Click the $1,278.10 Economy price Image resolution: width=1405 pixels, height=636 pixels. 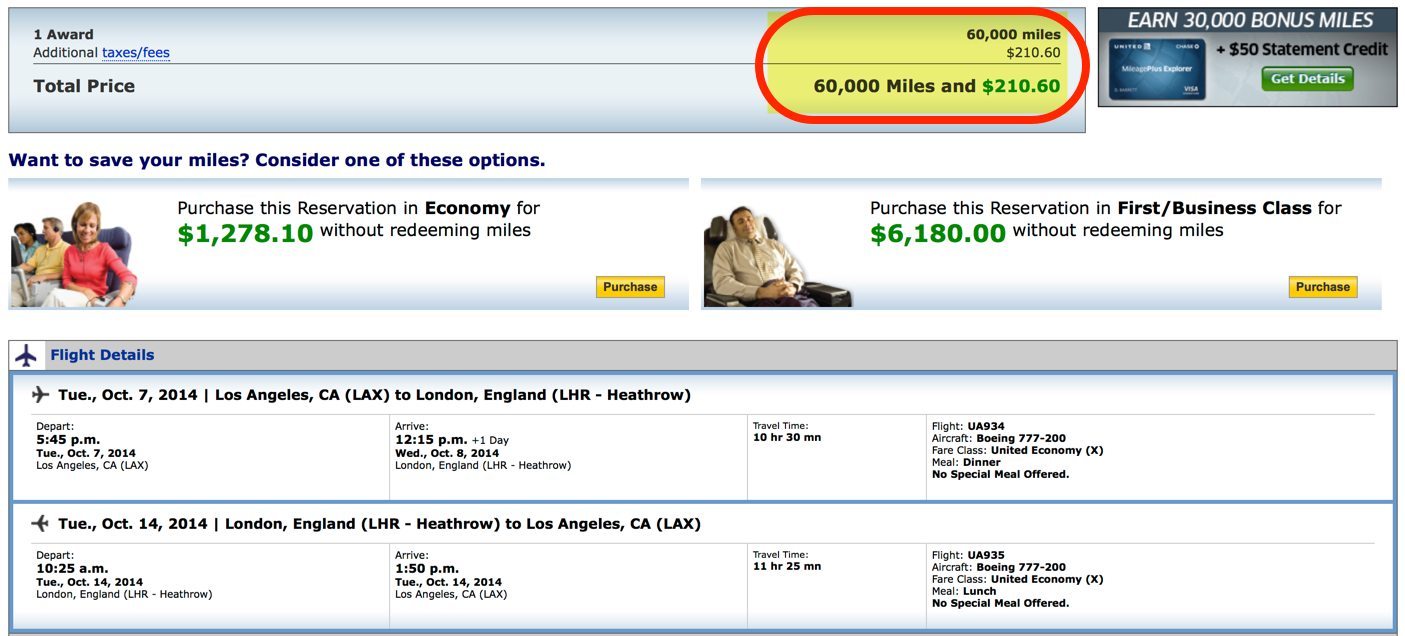(245, 233)
